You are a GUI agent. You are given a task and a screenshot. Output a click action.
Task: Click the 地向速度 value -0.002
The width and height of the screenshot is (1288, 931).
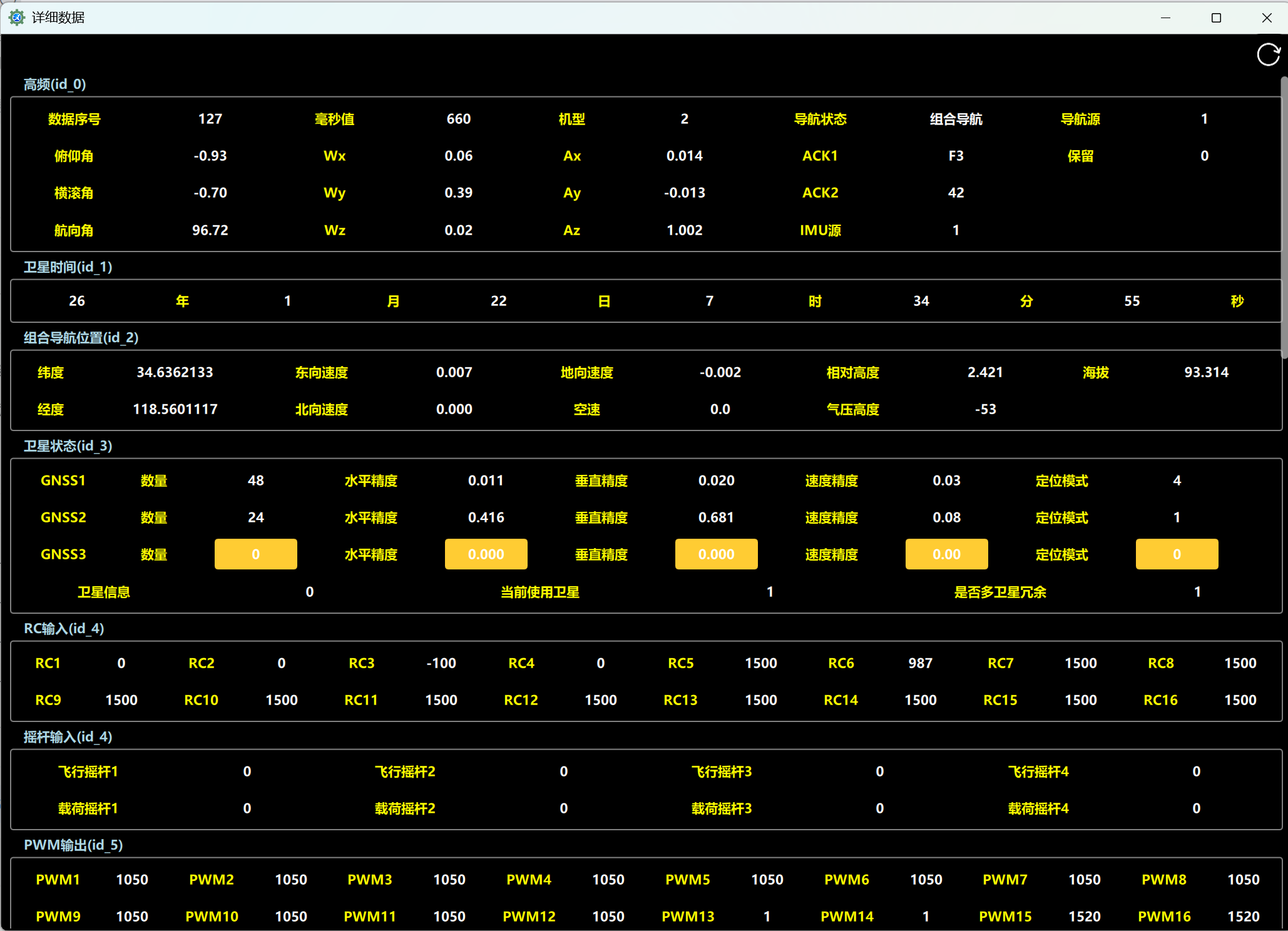[720, 372]
